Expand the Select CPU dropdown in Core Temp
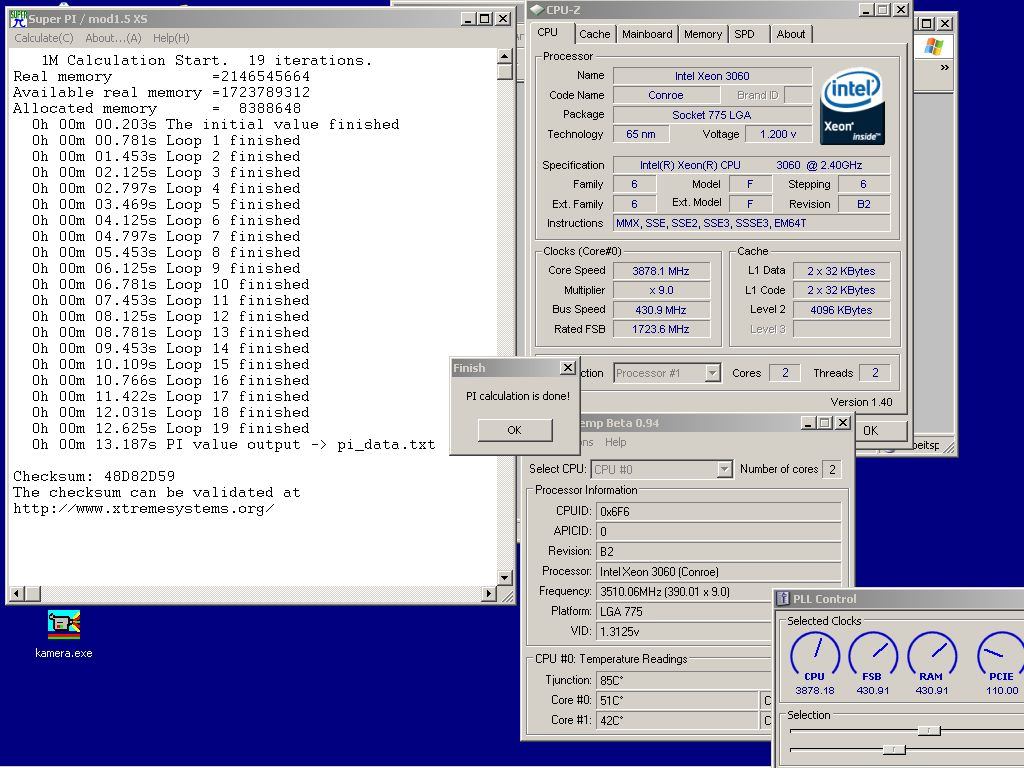This screenshot has width=1024, height=768. pos(661,469)
